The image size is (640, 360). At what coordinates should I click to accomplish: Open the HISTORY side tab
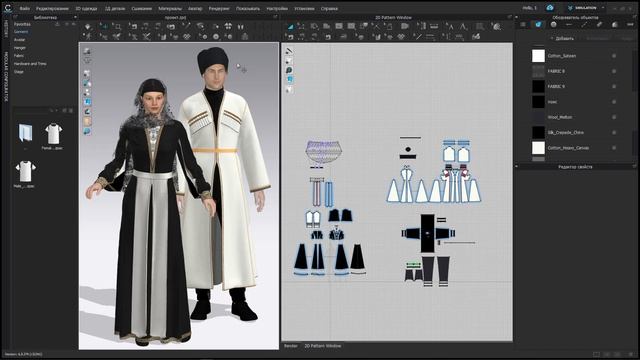click(6, 29)
